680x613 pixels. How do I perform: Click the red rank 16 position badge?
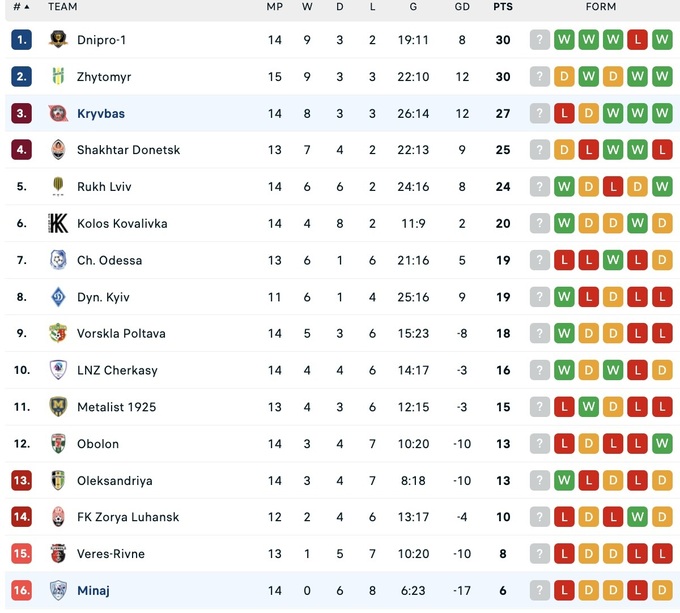point(22,590)
